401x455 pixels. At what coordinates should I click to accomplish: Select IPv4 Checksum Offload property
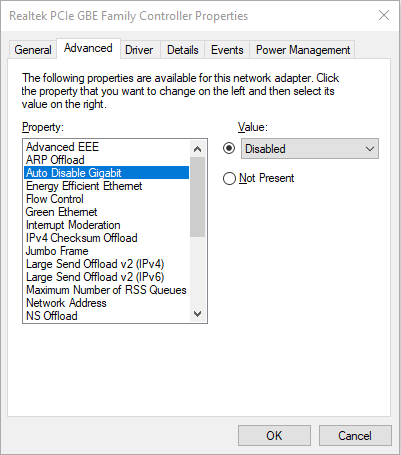click(107, 238)
